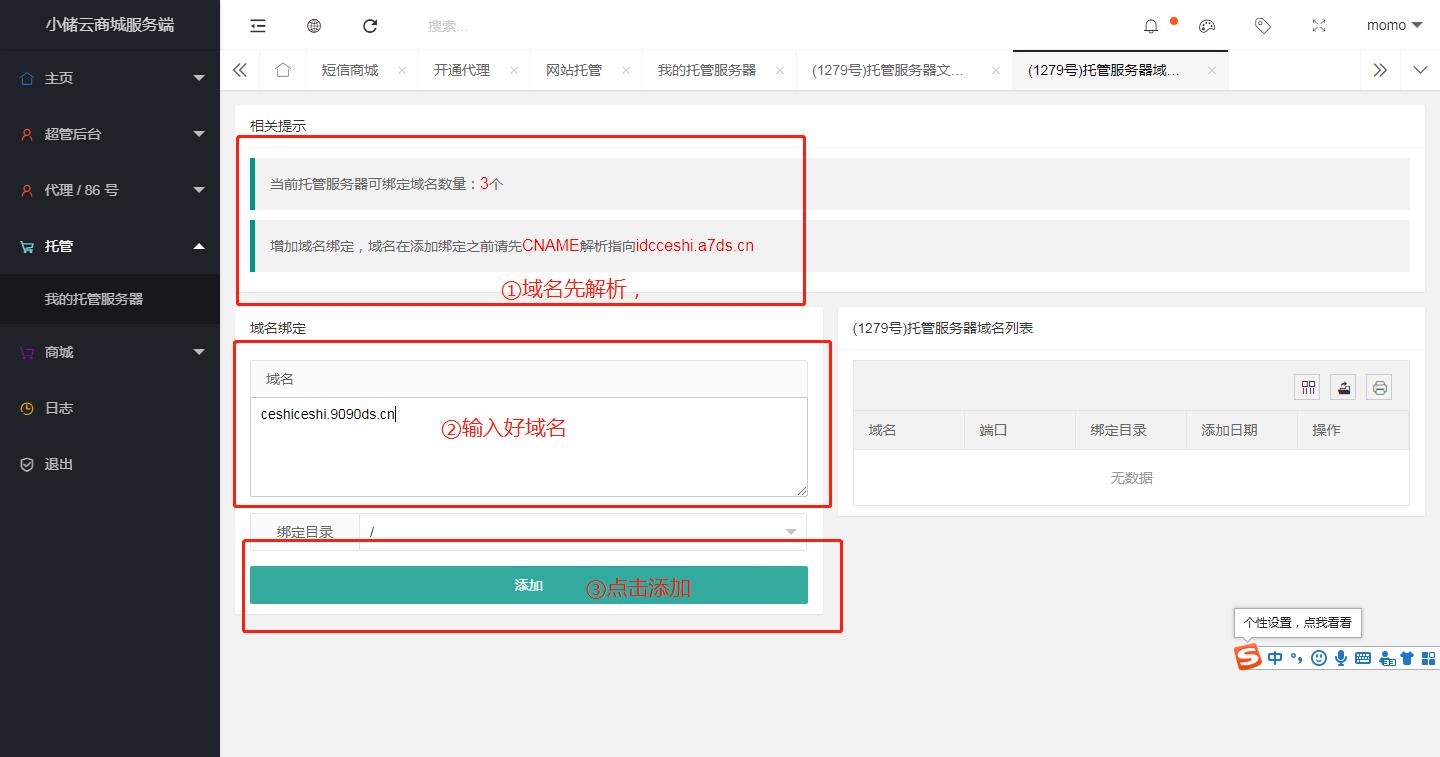The image size is (1440, 757).
Task: Click the 域名 column header
Action: tap(909, 430)
